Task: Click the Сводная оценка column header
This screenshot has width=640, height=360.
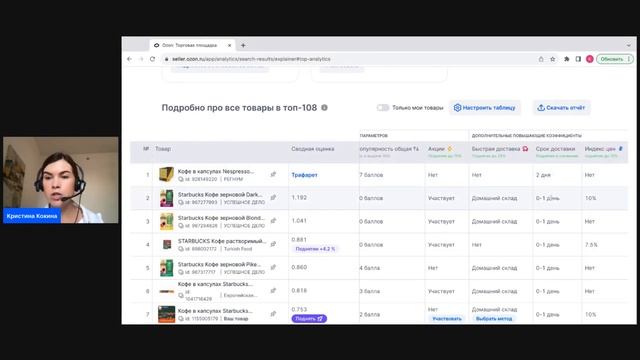Action: point(313,149)
